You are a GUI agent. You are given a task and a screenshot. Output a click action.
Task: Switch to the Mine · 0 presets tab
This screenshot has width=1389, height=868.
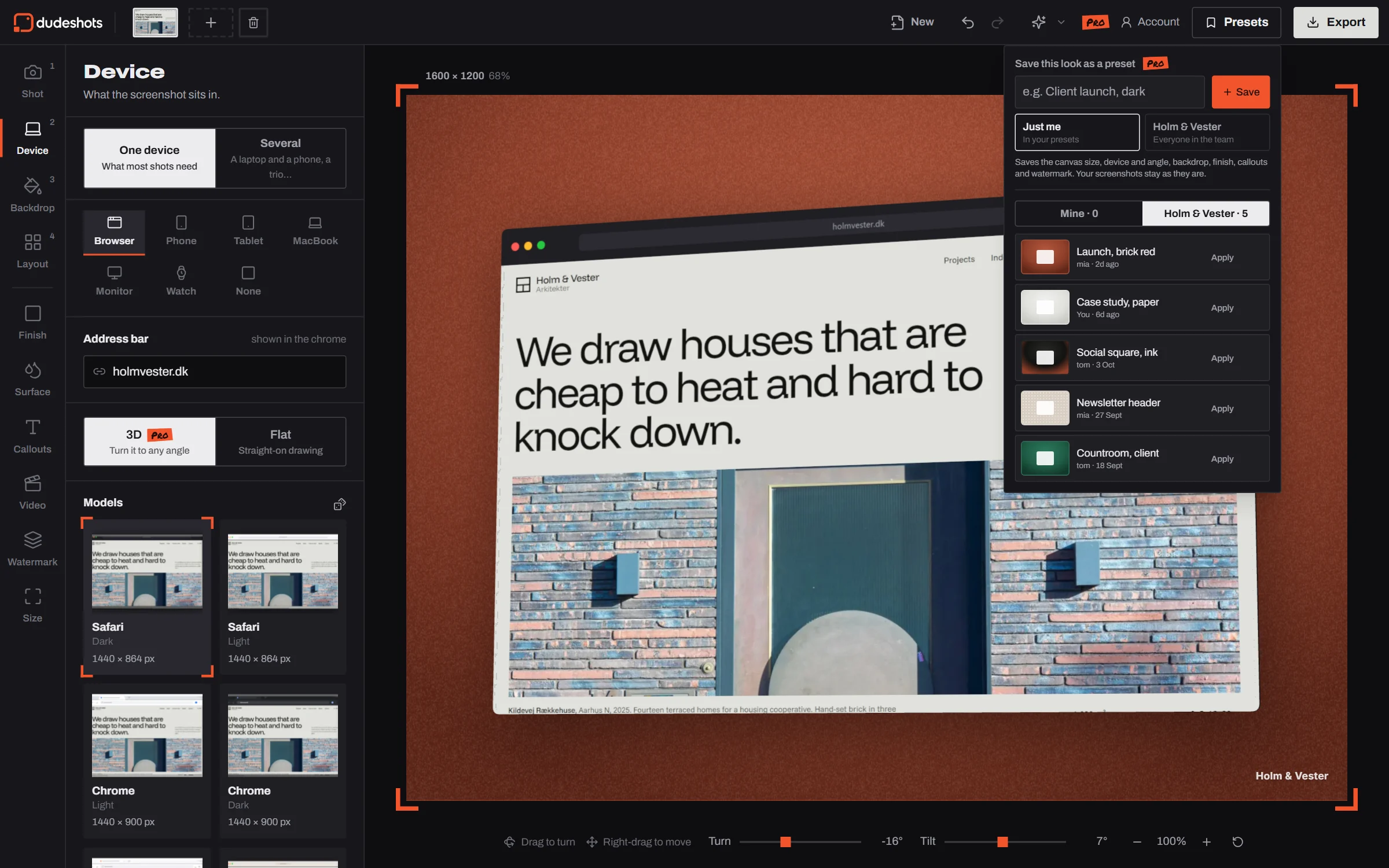click(x=1079, y=214)
